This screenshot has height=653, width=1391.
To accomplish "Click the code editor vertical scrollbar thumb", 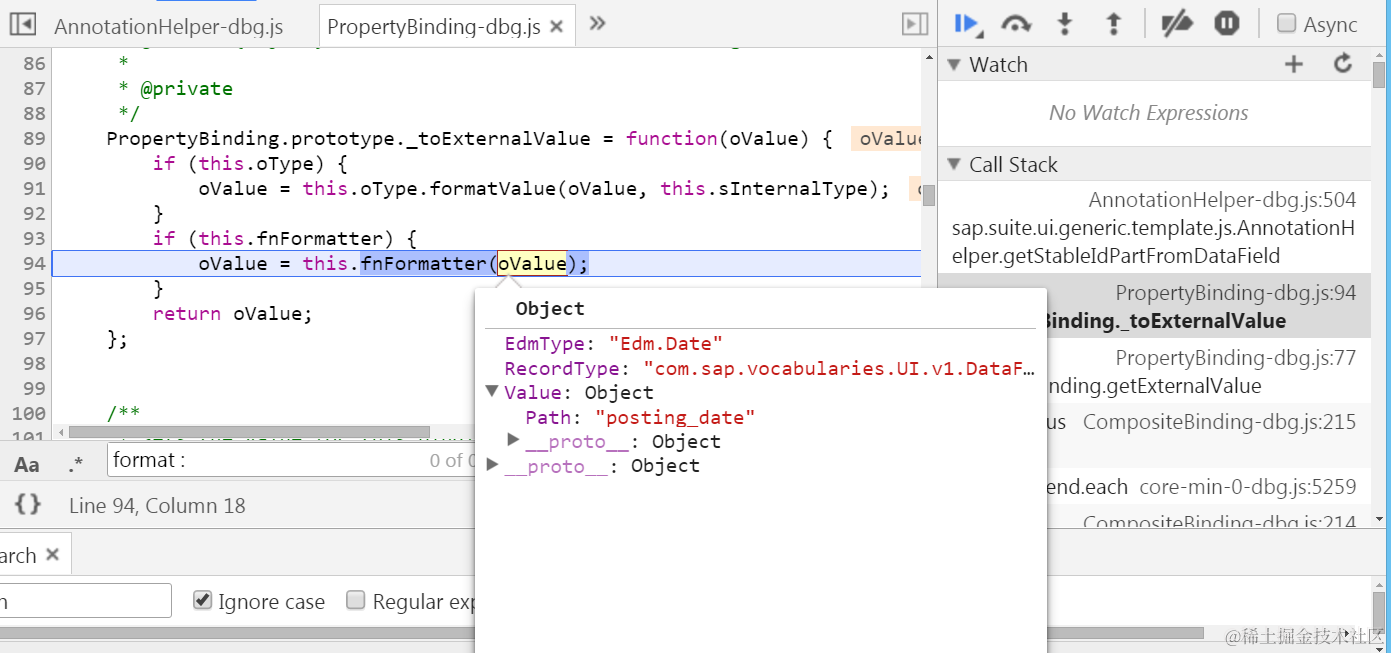I will tap(929, 195).
